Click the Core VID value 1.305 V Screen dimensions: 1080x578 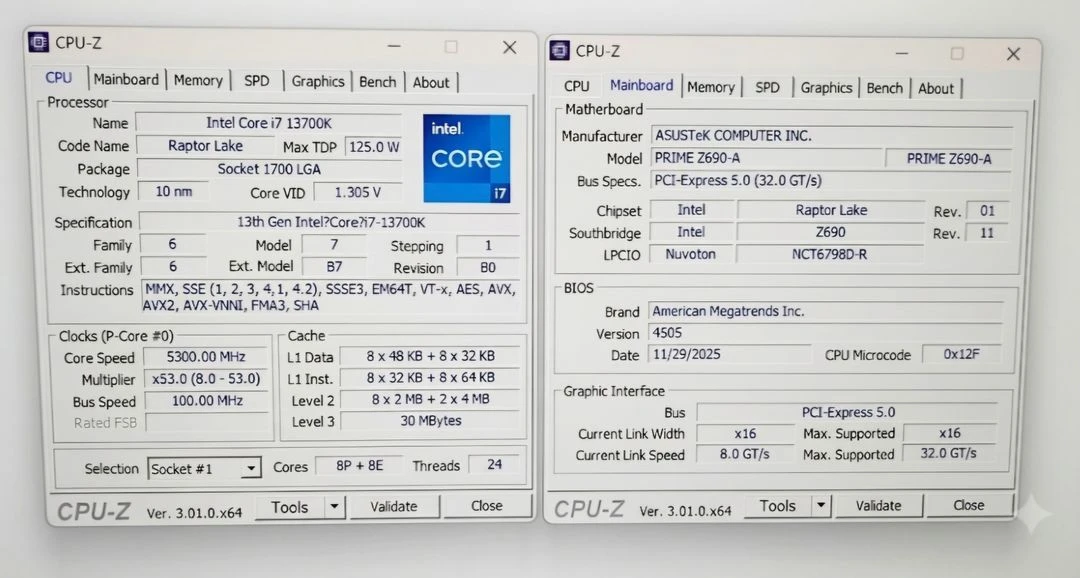tap(357, 192)
